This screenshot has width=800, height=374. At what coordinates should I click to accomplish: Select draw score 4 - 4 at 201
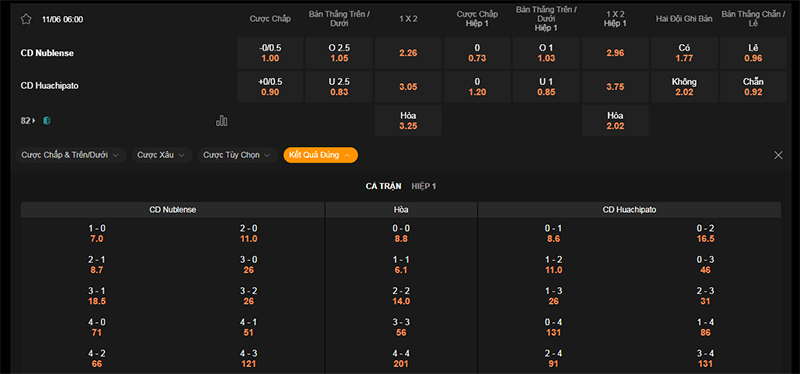point(401,359)
